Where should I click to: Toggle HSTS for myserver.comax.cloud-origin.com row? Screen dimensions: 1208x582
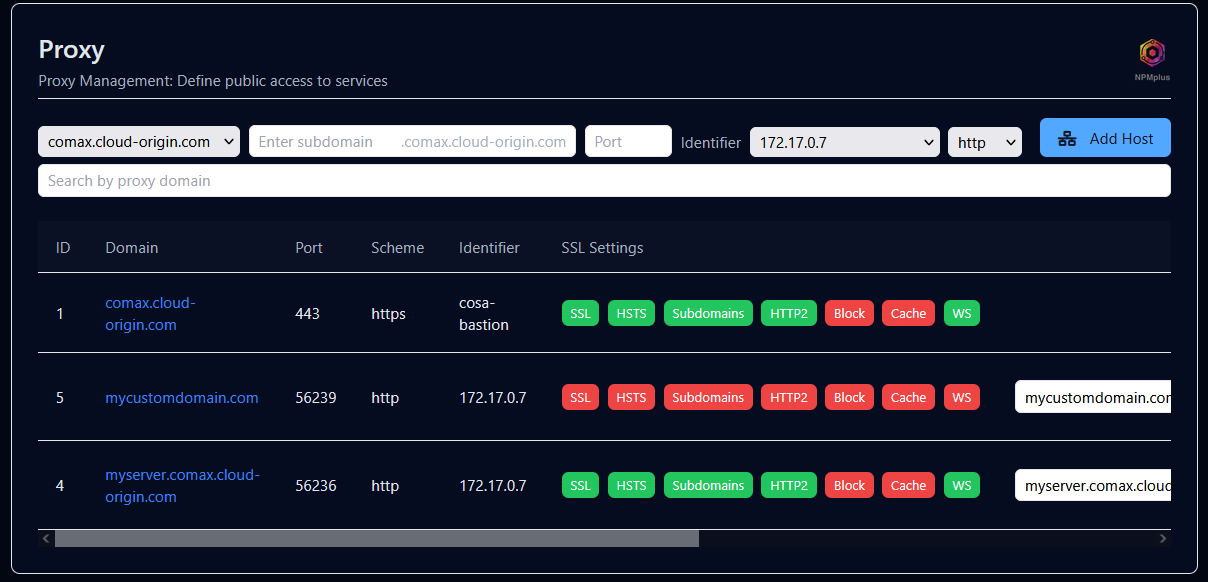click(631, 485)
